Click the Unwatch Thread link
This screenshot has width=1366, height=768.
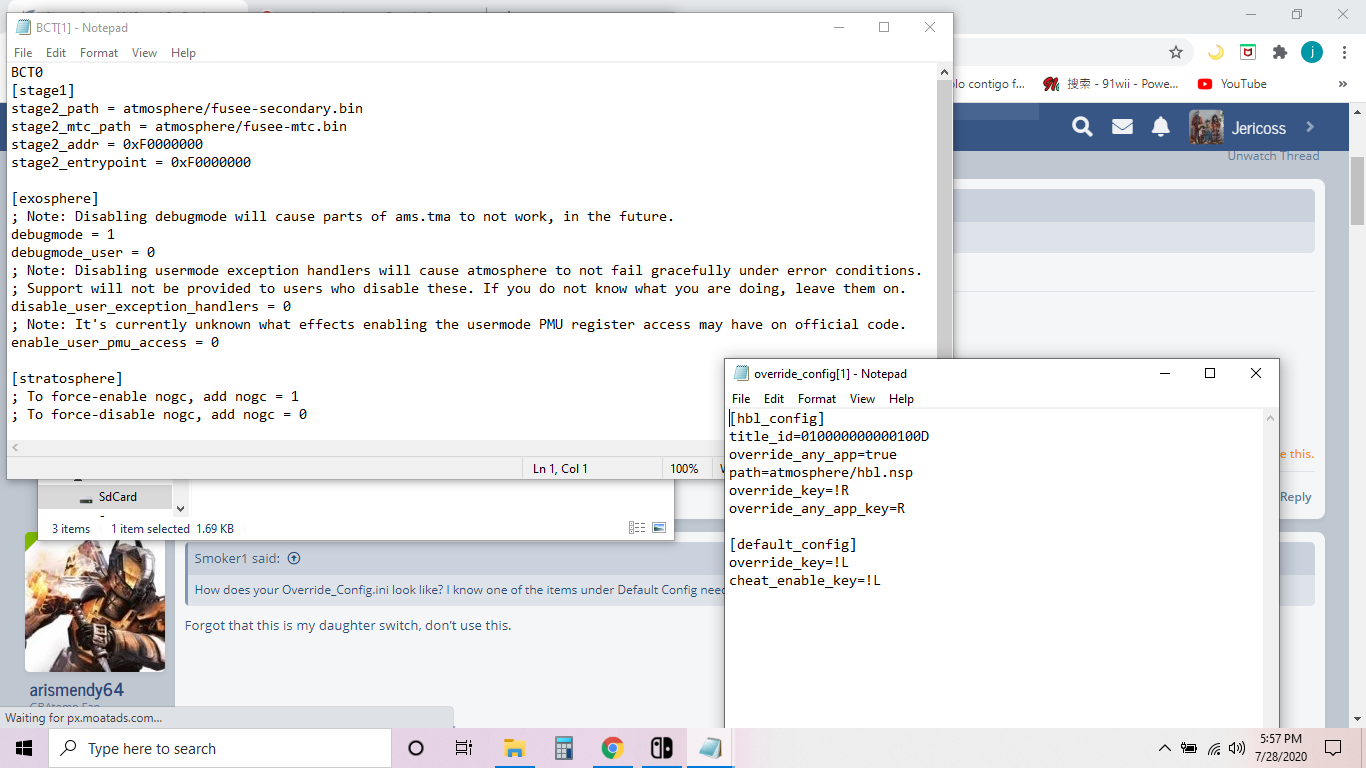(1273, 156)
